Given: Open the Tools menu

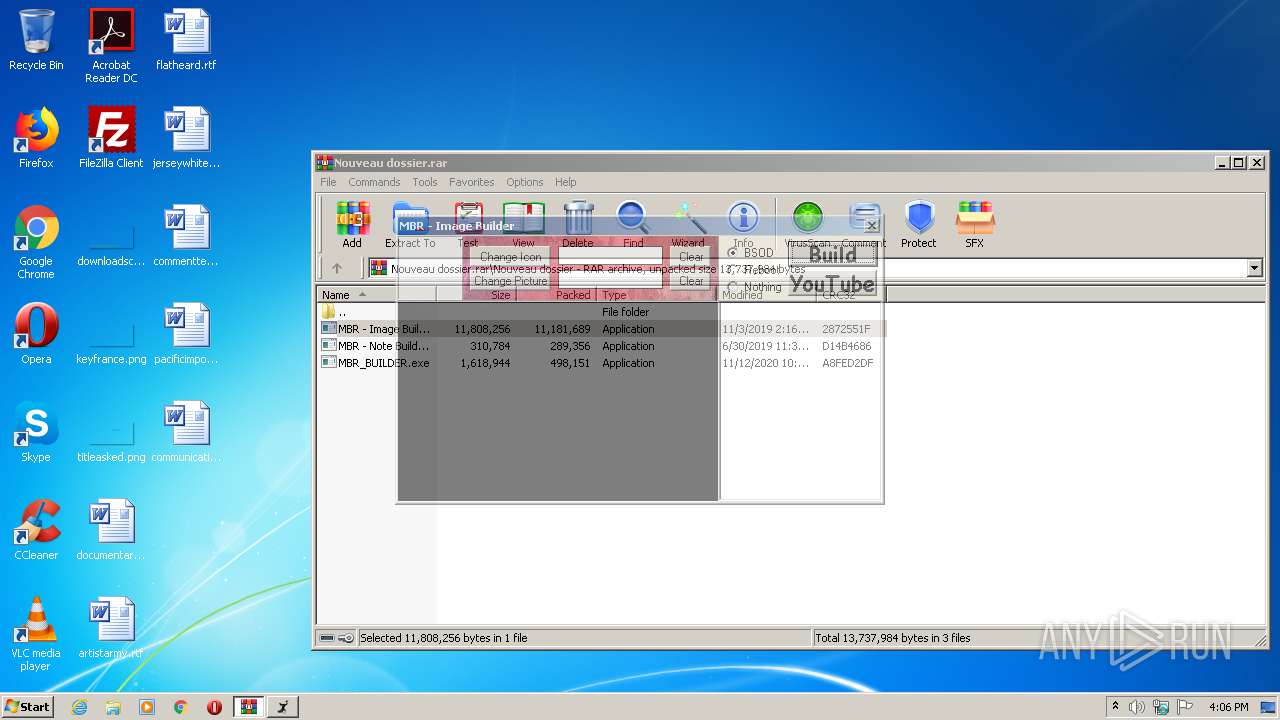Looking at the screenshot, I should pos(425,182).
